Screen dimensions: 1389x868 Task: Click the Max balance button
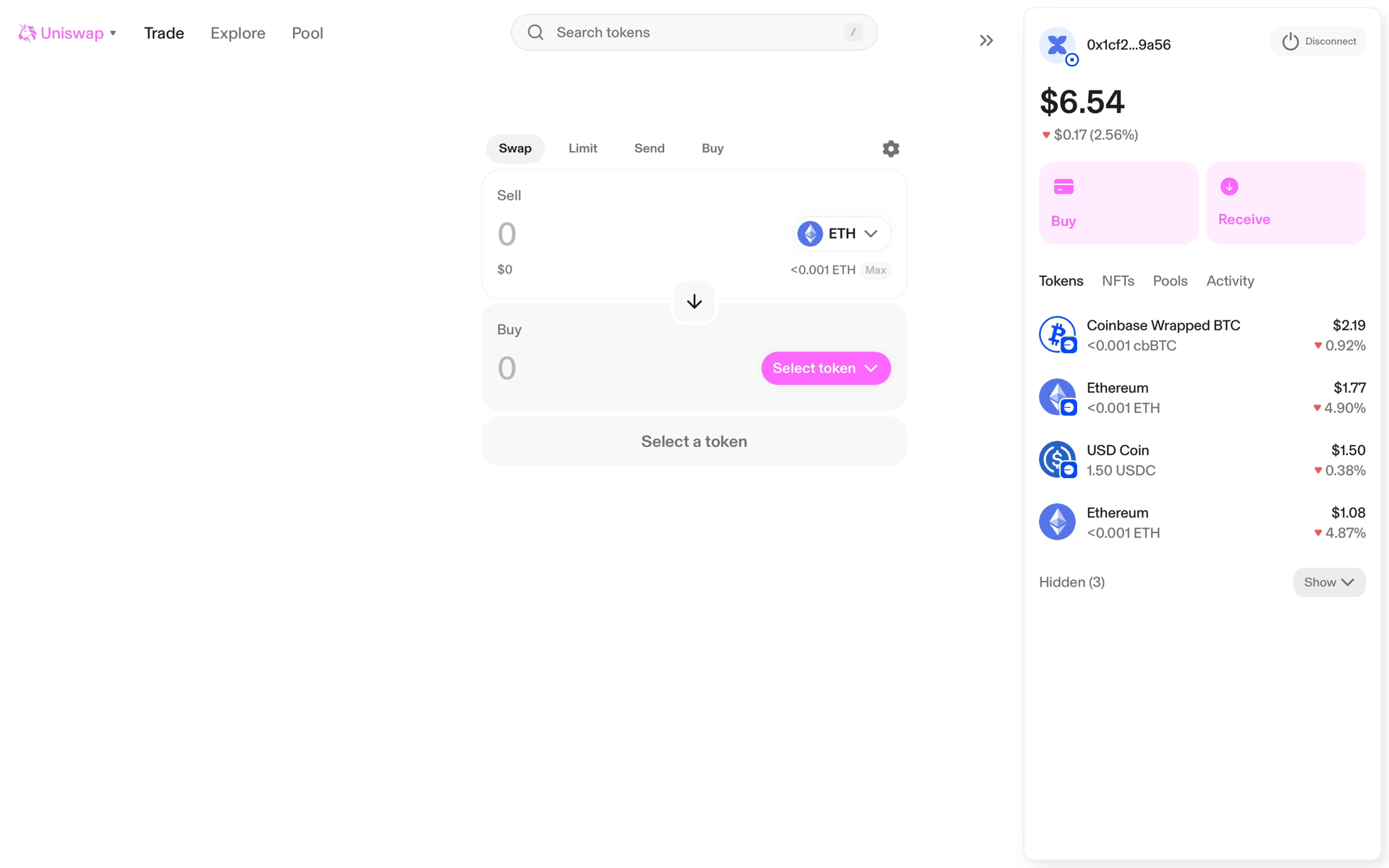(875, 270)
